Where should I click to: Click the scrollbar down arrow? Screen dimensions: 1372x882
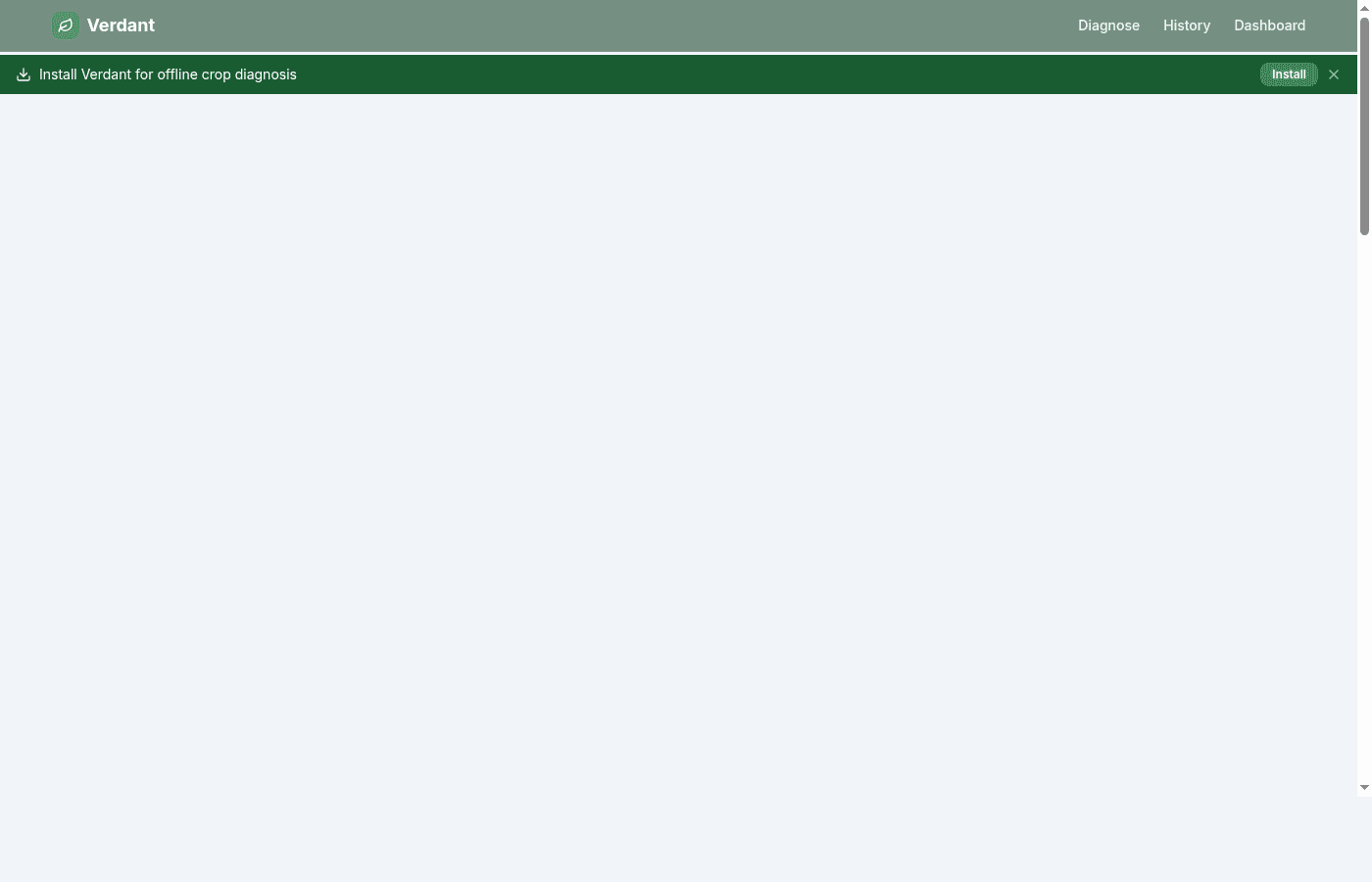coord(1364,788)
